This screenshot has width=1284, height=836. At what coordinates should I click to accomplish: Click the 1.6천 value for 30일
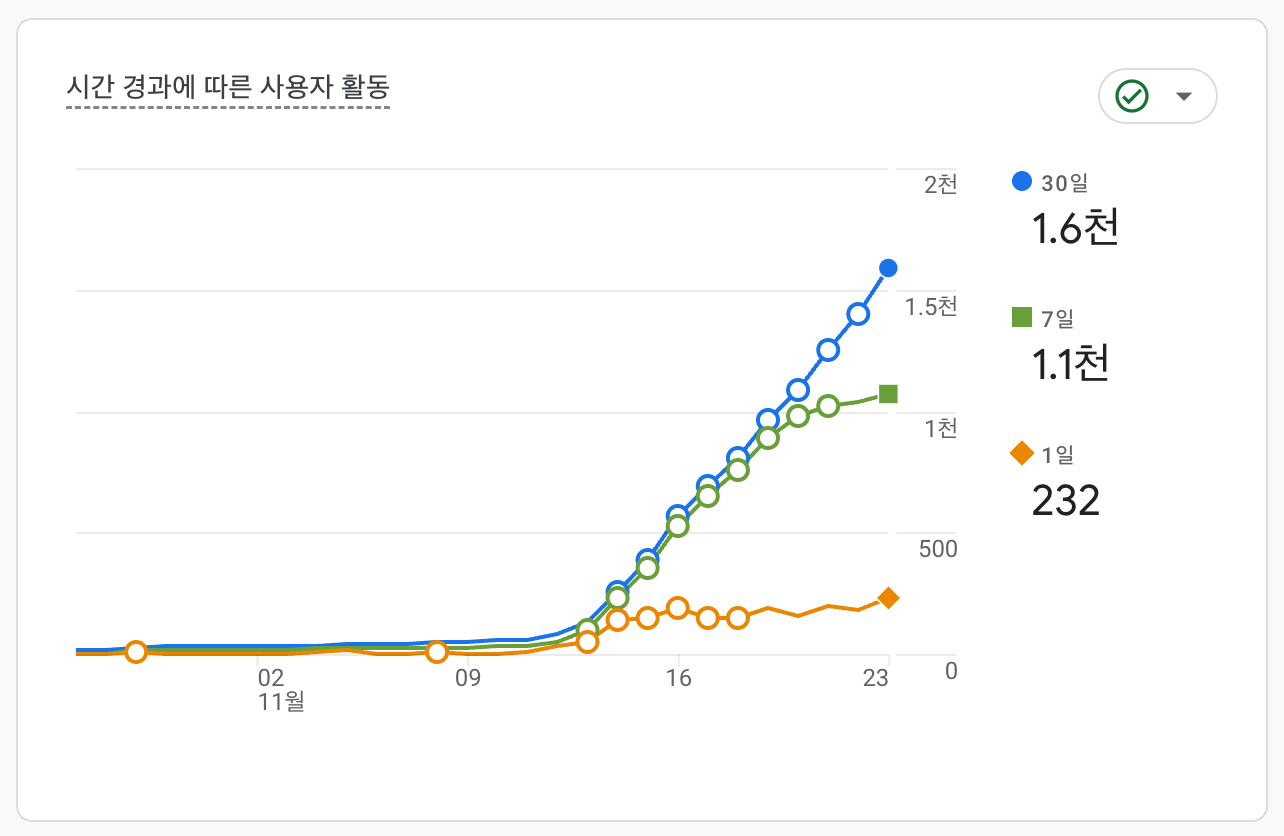tap(1074, 228)
